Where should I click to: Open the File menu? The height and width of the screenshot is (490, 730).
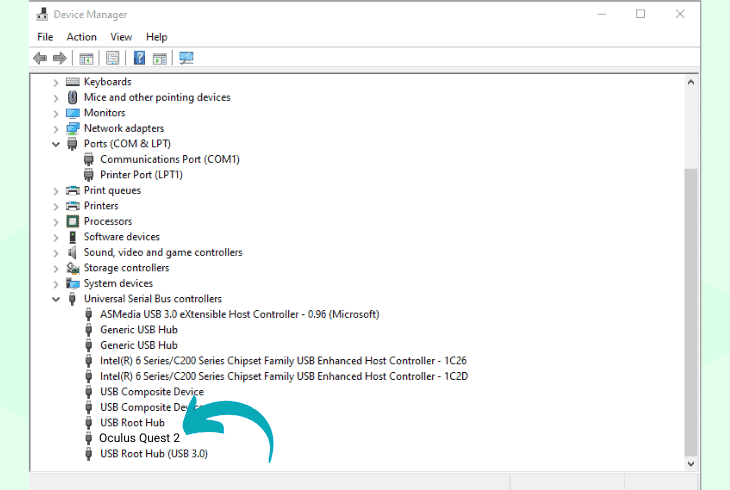(45, 37)
